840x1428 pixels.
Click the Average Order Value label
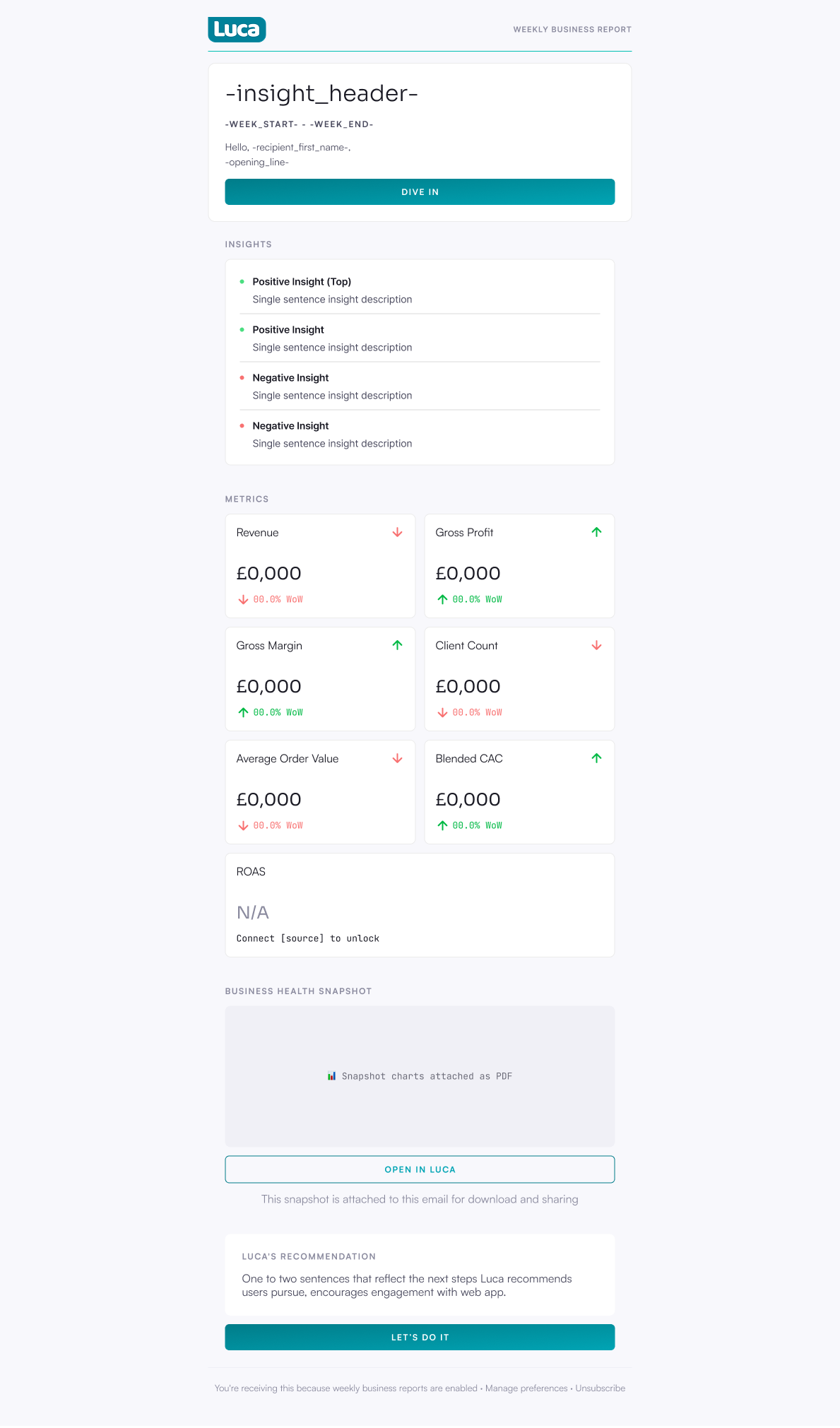click(x=288, y=759)
